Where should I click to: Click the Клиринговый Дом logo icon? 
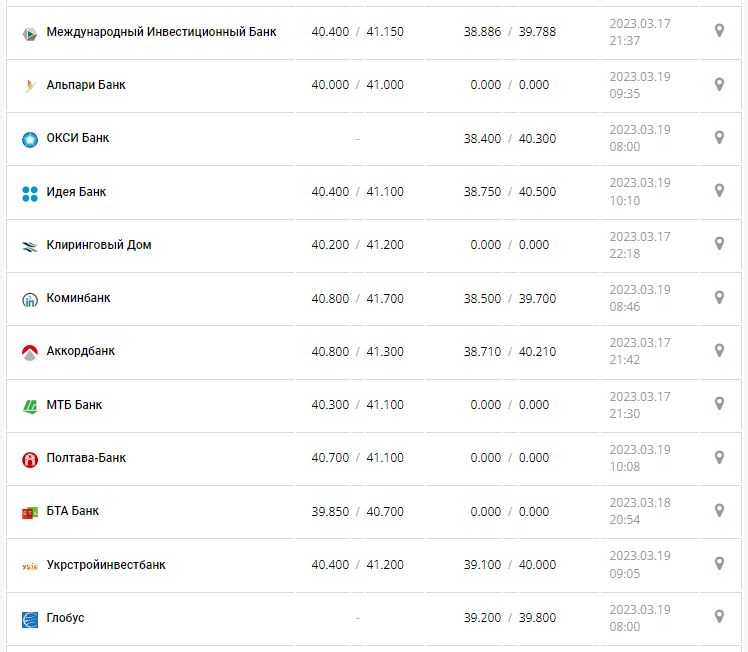(29, 246)
